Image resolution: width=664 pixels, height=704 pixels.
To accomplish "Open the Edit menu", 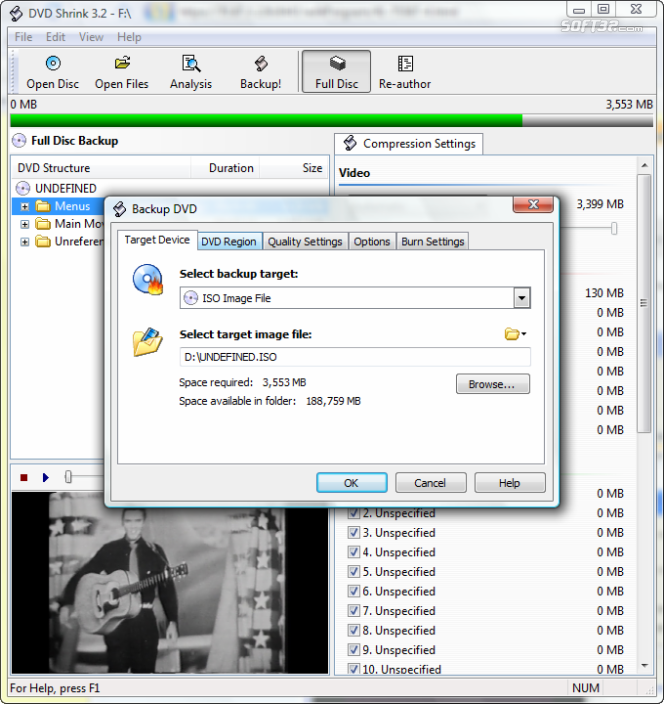I will [56, 37].
